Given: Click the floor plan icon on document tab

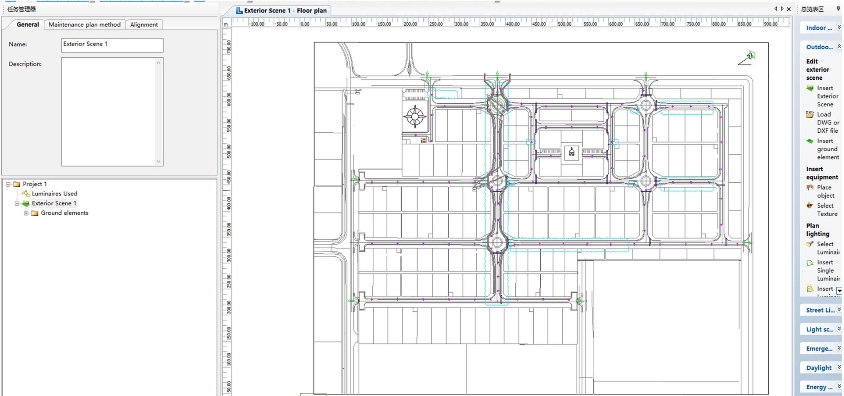Looking at the screenshot, I should pyautogui.click(x=240, y=11).
